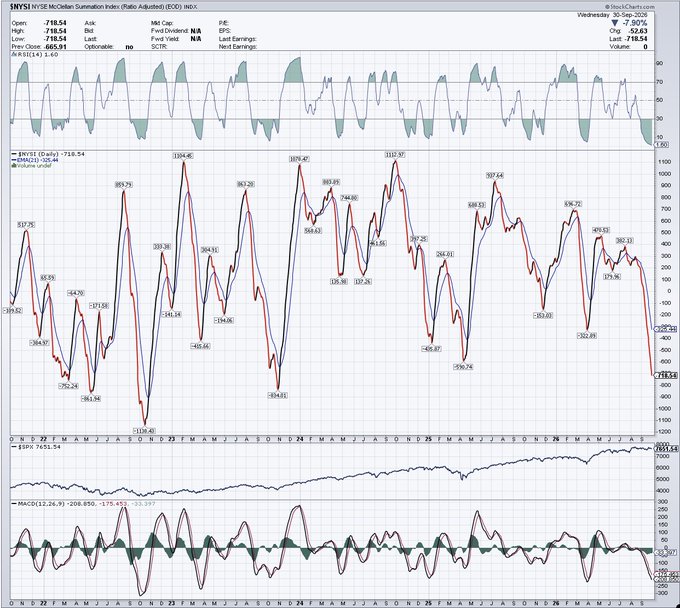This screenshot has height=608, width=680.
Task: Click the -834.01 trough label
Action: [278, 396]
